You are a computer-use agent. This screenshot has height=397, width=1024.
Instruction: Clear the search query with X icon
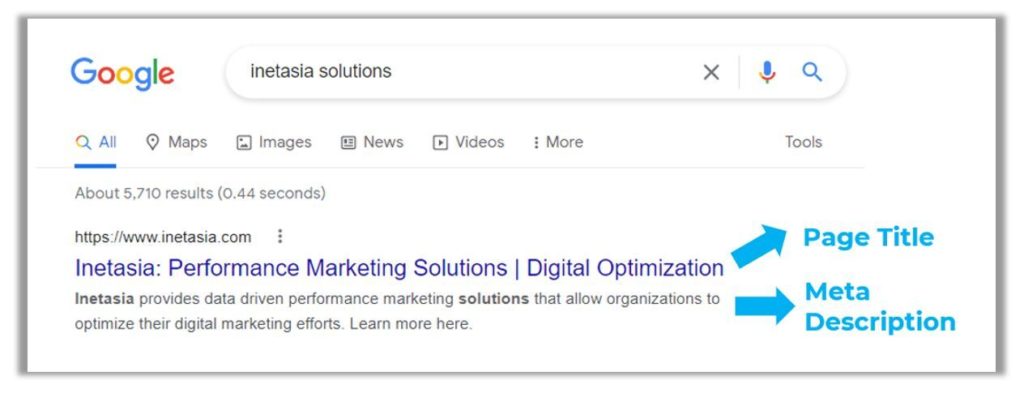pyautogui.click(x=711, y=72)
